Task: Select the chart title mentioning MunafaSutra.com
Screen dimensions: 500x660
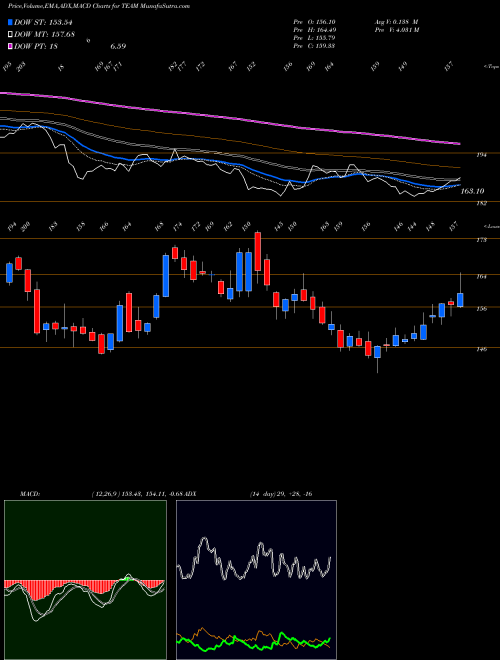Action: coord(98,6)
